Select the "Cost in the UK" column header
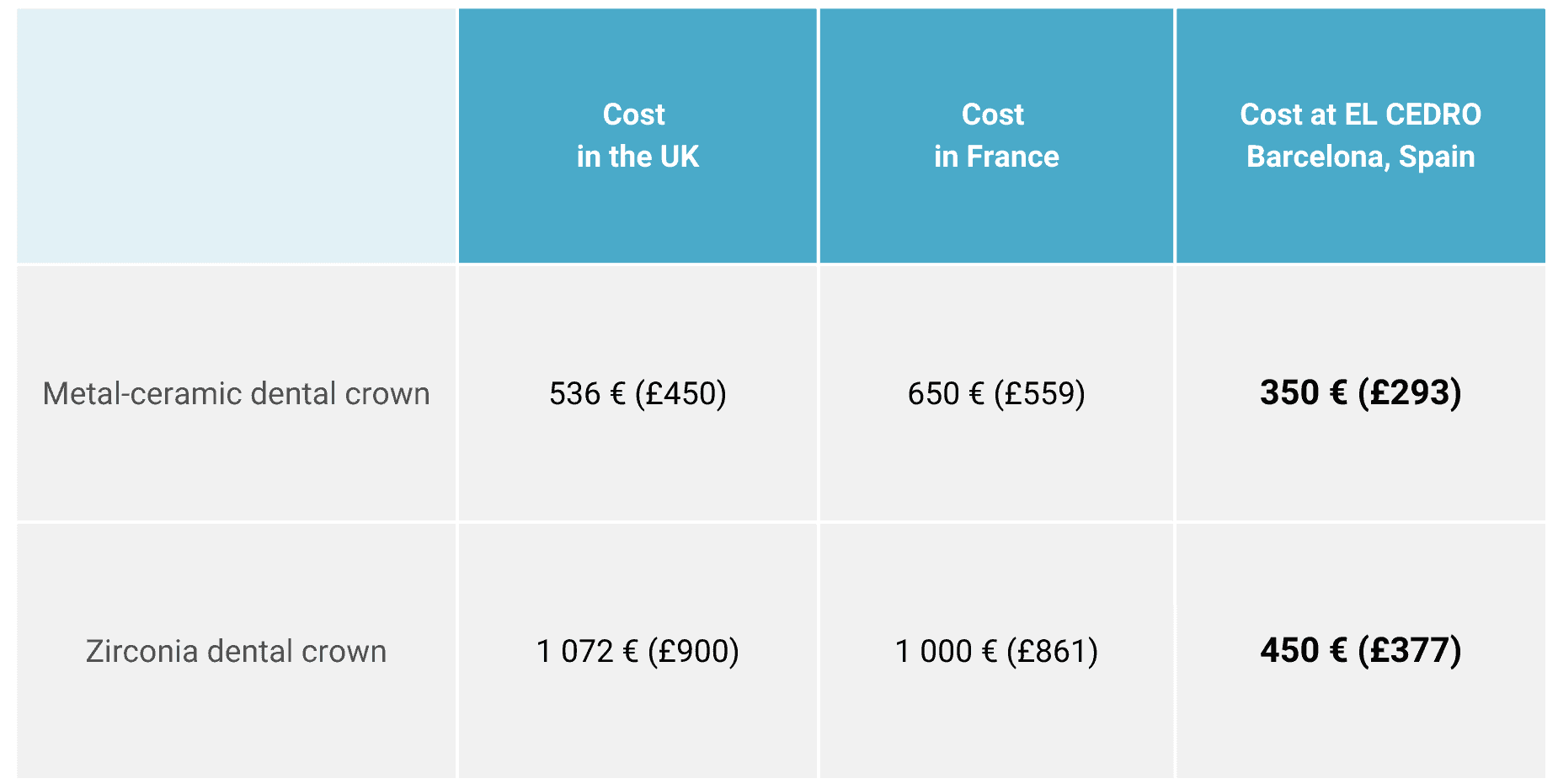 click(x=637, y=136)
